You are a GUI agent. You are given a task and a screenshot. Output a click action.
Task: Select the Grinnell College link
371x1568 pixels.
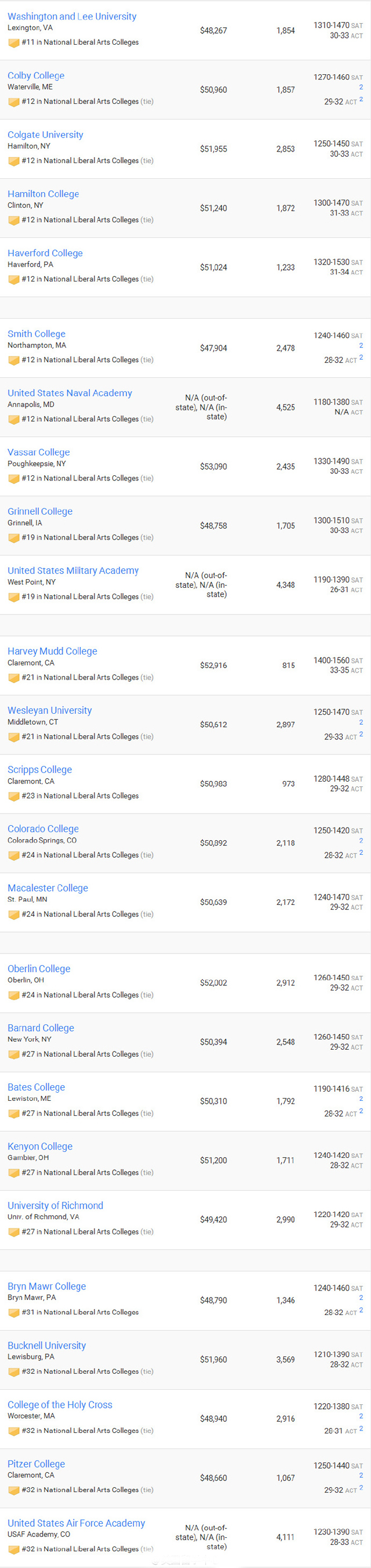(39, 511)
